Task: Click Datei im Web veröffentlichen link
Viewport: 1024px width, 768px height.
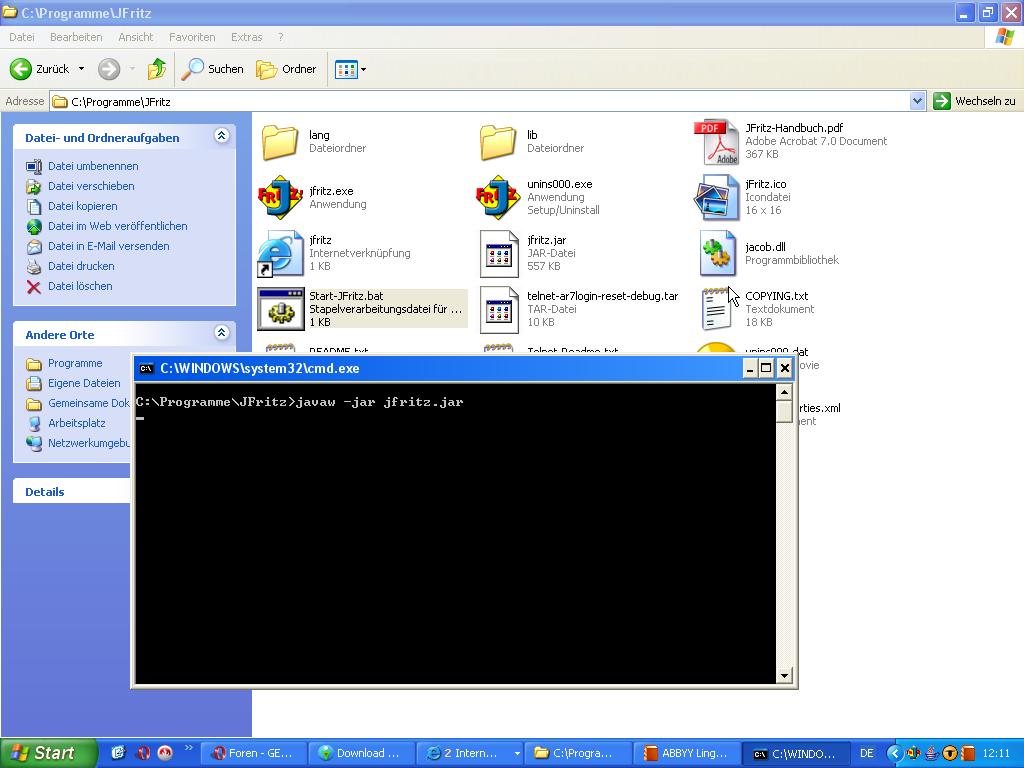Action: 118,226
